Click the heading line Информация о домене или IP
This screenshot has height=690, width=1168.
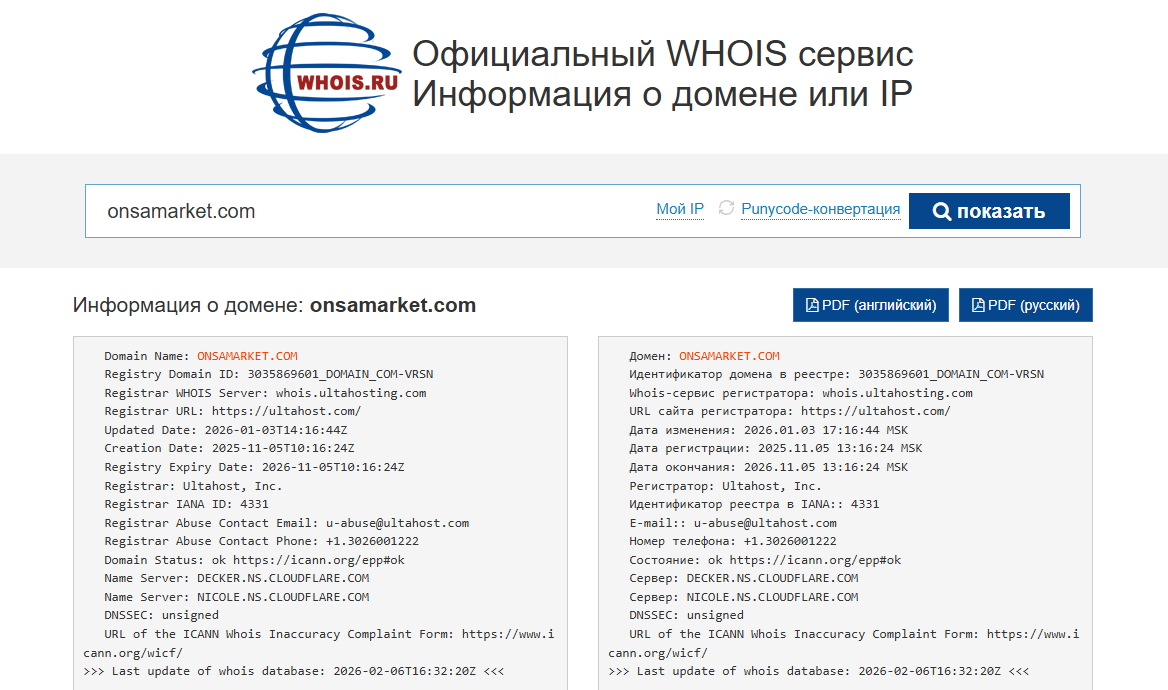point(662,94)
